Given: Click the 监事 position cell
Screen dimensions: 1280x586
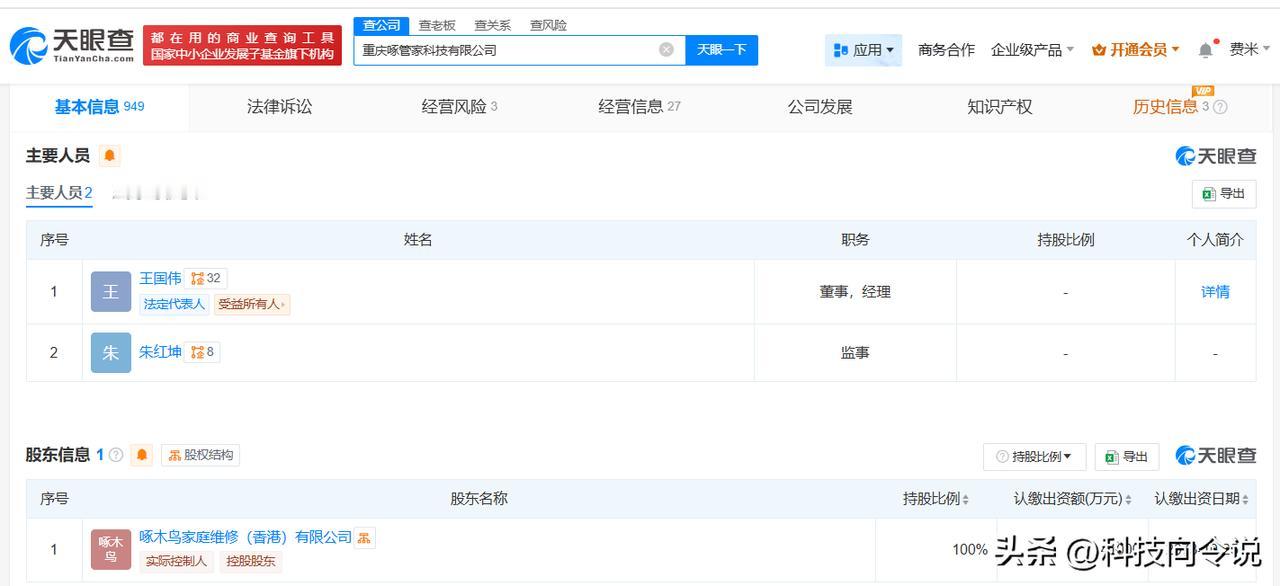Looking at the screenshot, I should point(855,353).
